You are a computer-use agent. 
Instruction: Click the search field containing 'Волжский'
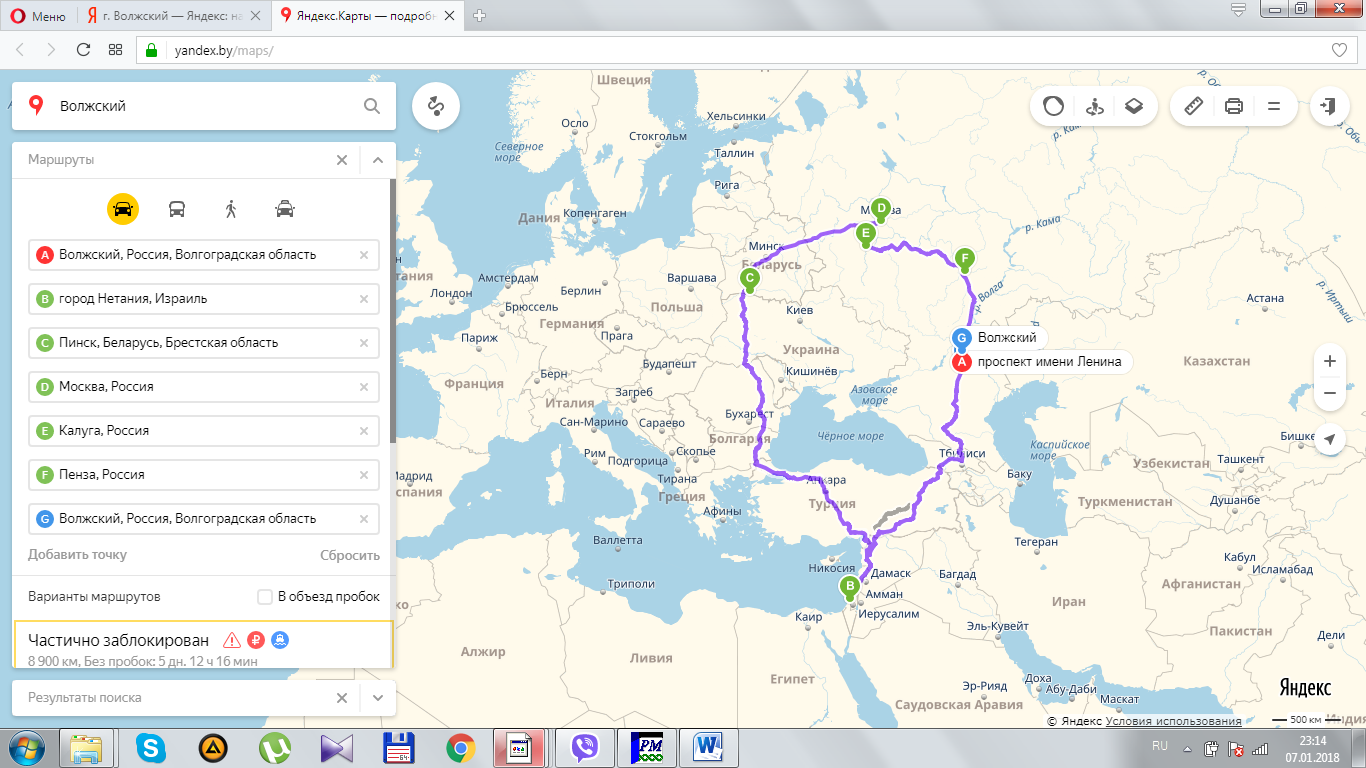click(200, 106)
